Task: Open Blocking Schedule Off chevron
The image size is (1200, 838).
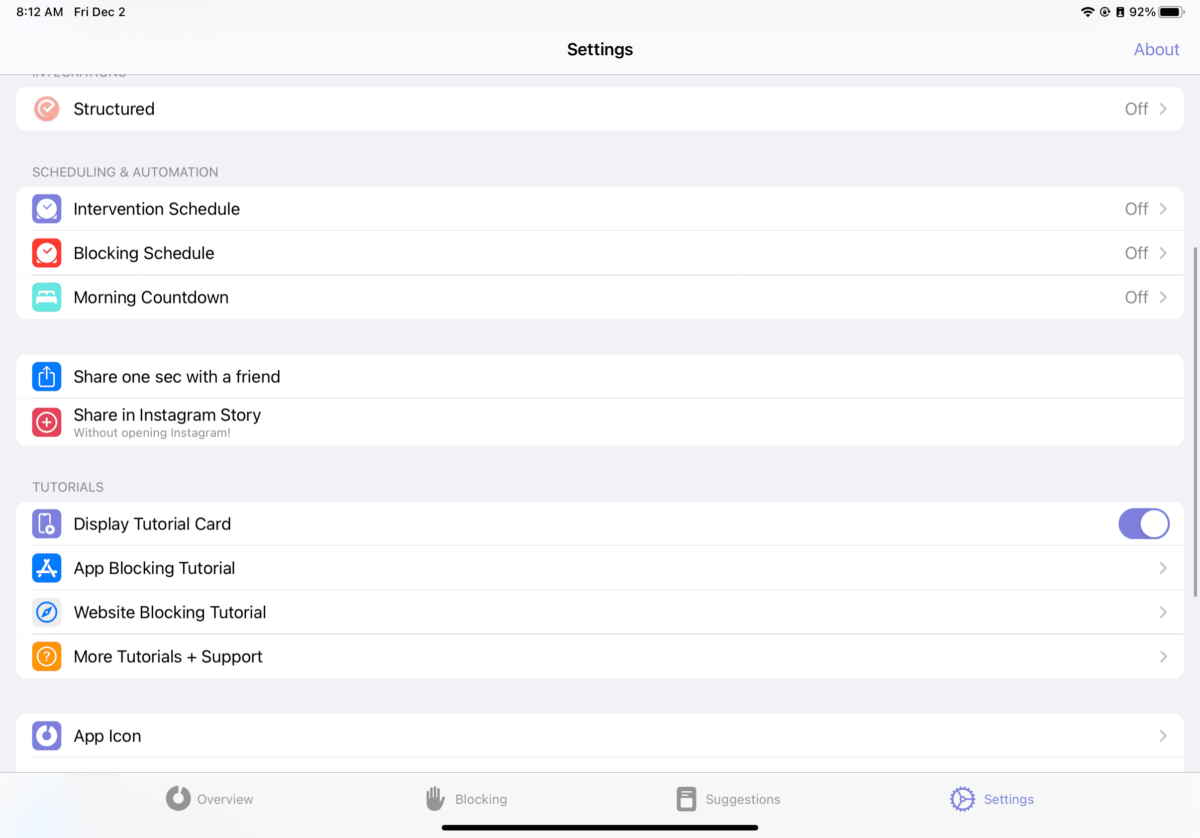Action: 1163,253
